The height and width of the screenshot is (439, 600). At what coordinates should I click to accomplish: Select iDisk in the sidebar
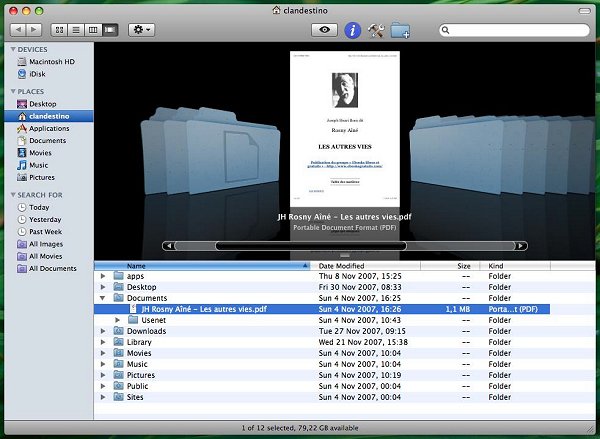point(40,73)
